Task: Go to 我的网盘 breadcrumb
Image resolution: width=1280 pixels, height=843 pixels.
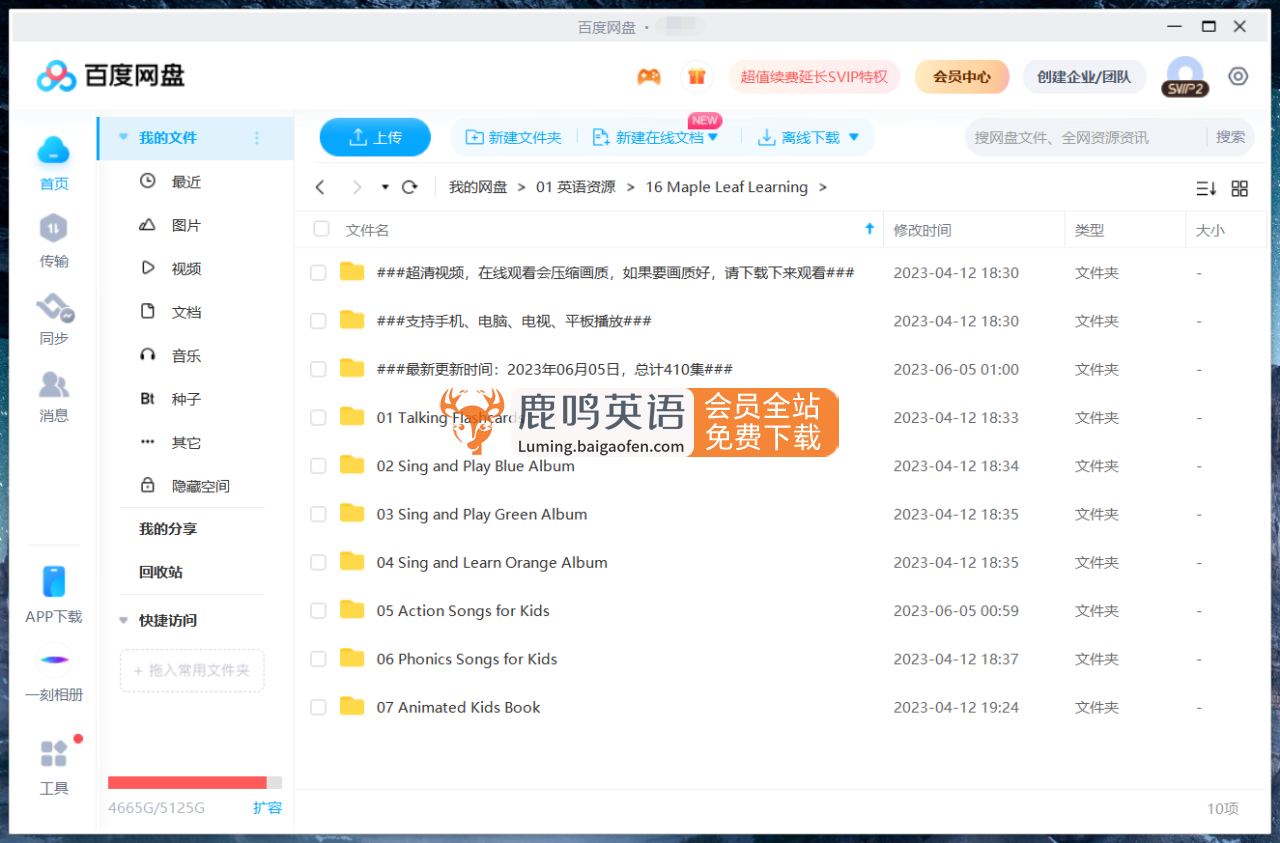Action: (x=478, y=187)
